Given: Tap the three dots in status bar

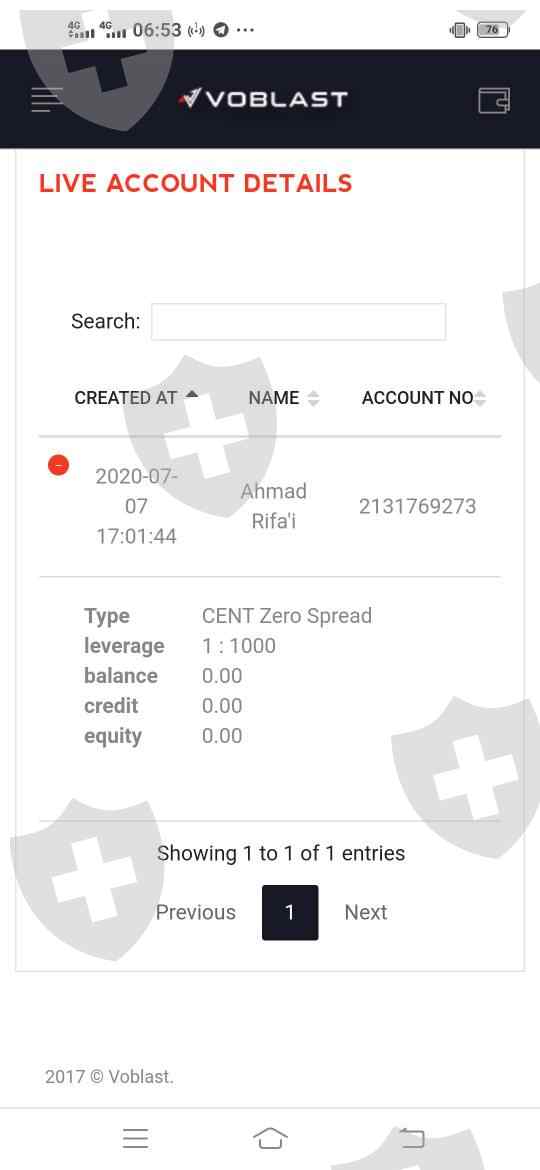Looking at the screenshot, I should tap(245, 30).
